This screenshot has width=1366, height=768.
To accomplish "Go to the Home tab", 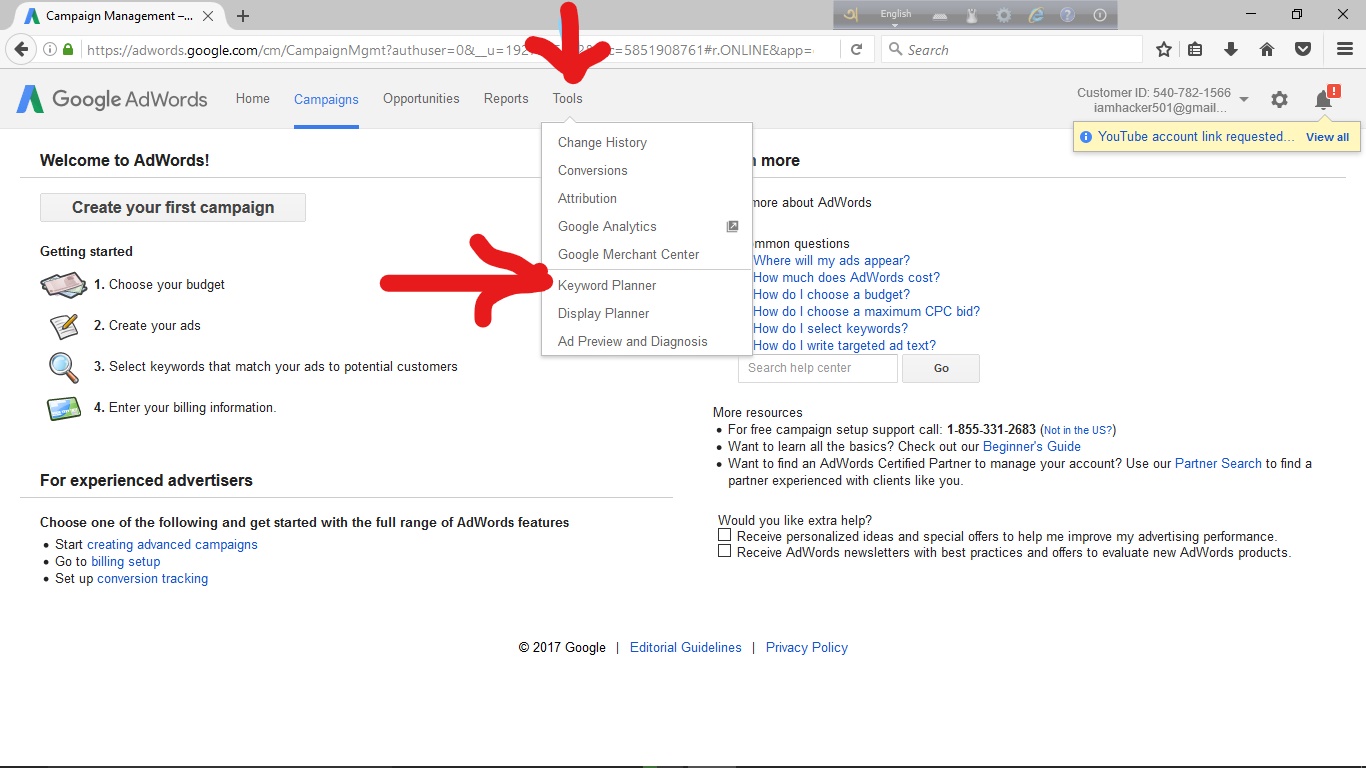I will point(253,99).
